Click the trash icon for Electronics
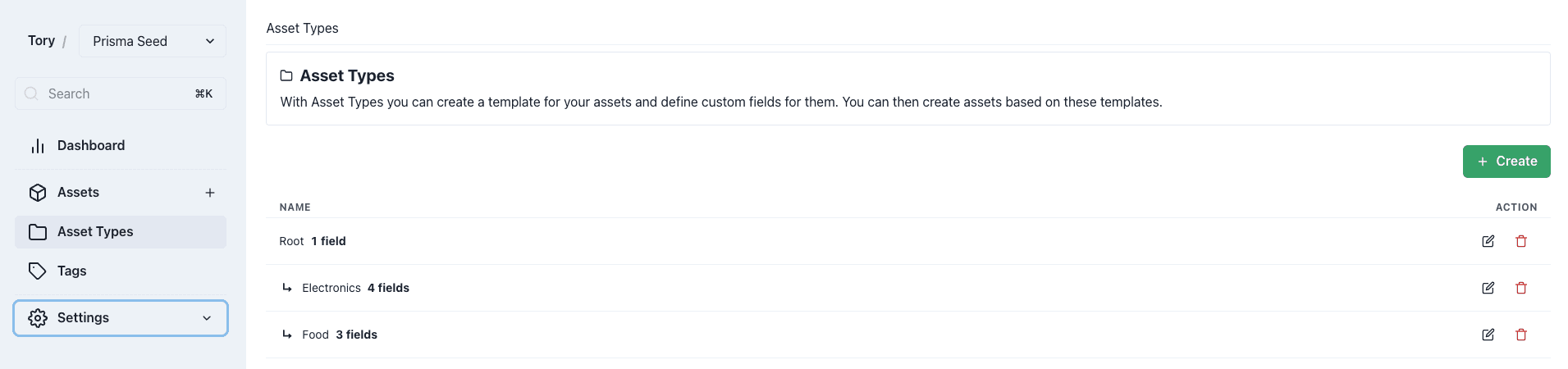The height and width of the screenshot is (369, 1568). coord(1520,288)
